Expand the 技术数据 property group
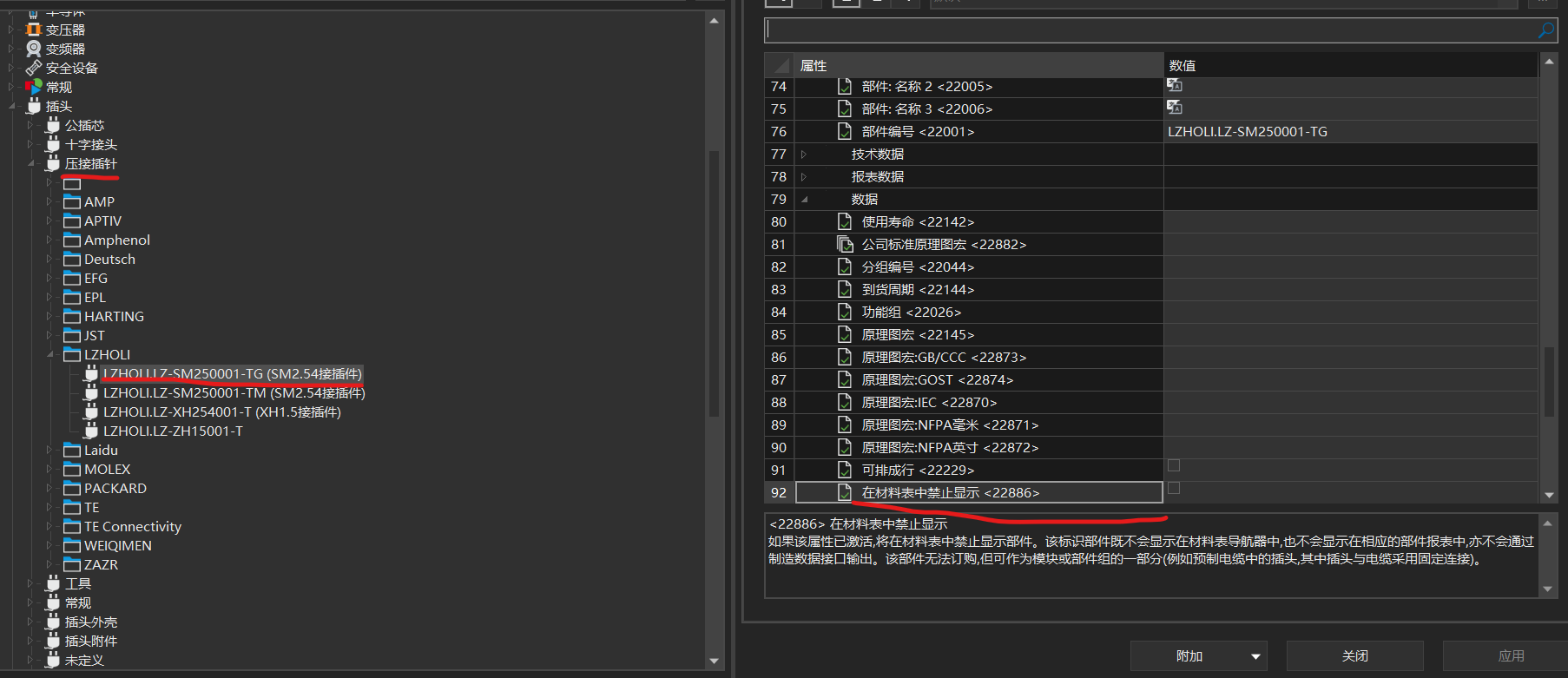 coord(804,154)
